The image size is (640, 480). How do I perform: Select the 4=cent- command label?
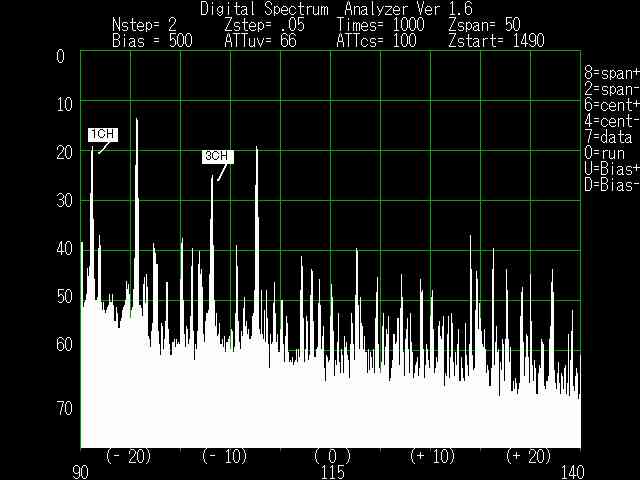click(x=612, y=121)
